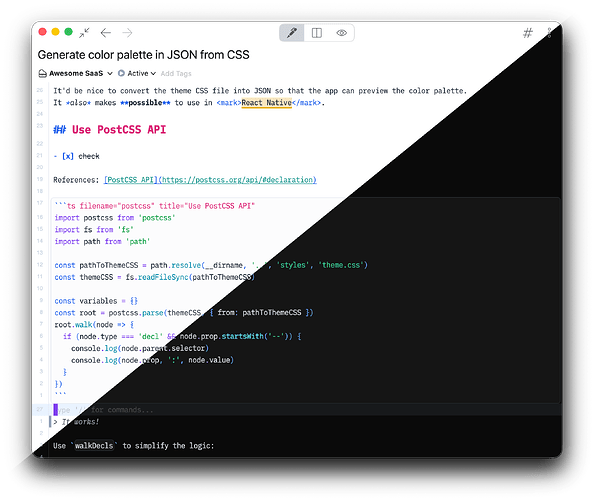Click the const variables line

coord(96,301)
